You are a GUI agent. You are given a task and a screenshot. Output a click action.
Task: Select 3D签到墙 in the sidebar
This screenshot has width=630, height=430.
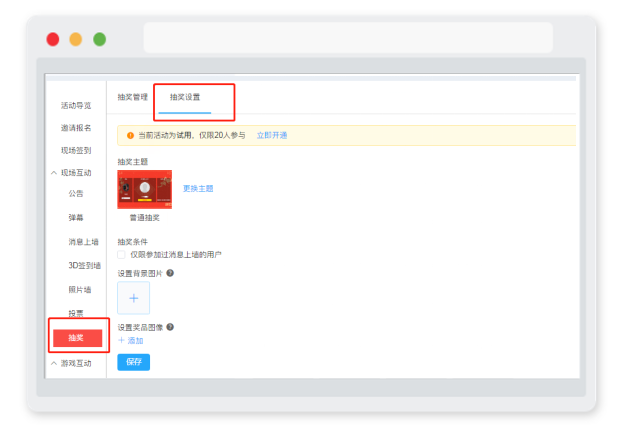point(84,265)
